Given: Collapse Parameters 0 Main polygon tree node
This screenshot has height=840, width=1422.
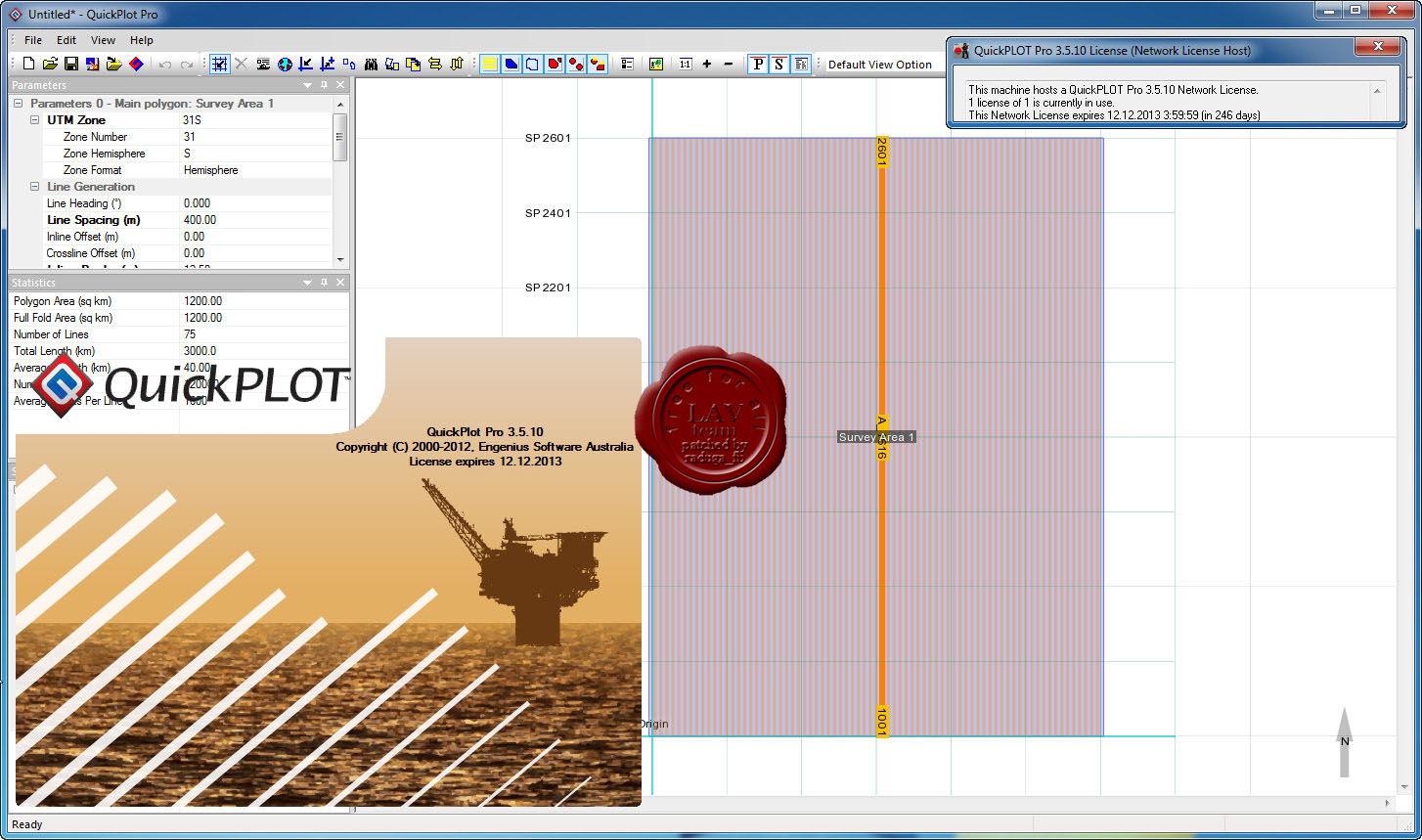Looking at the screenshot, I should coord(18,104).
